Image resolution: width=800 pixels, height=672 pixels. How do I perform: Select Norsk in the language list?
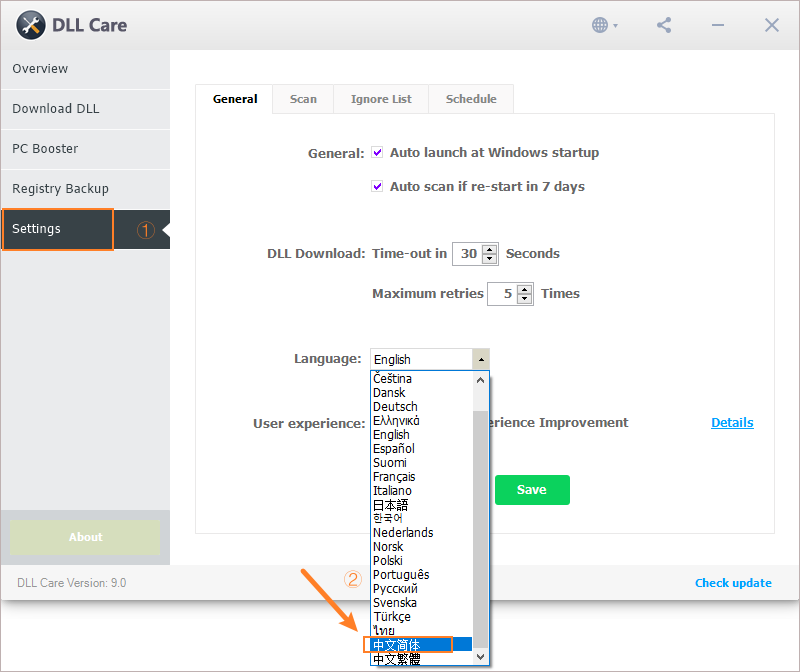click(x=421, y=546)
